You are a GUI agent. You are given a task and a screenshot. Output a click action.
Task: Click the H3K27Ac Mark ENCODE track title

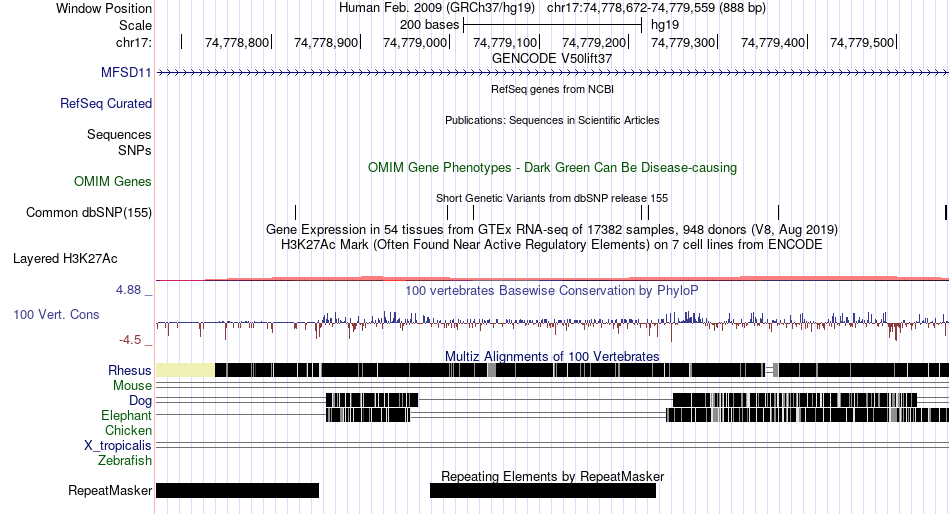[x=552, y=245]
